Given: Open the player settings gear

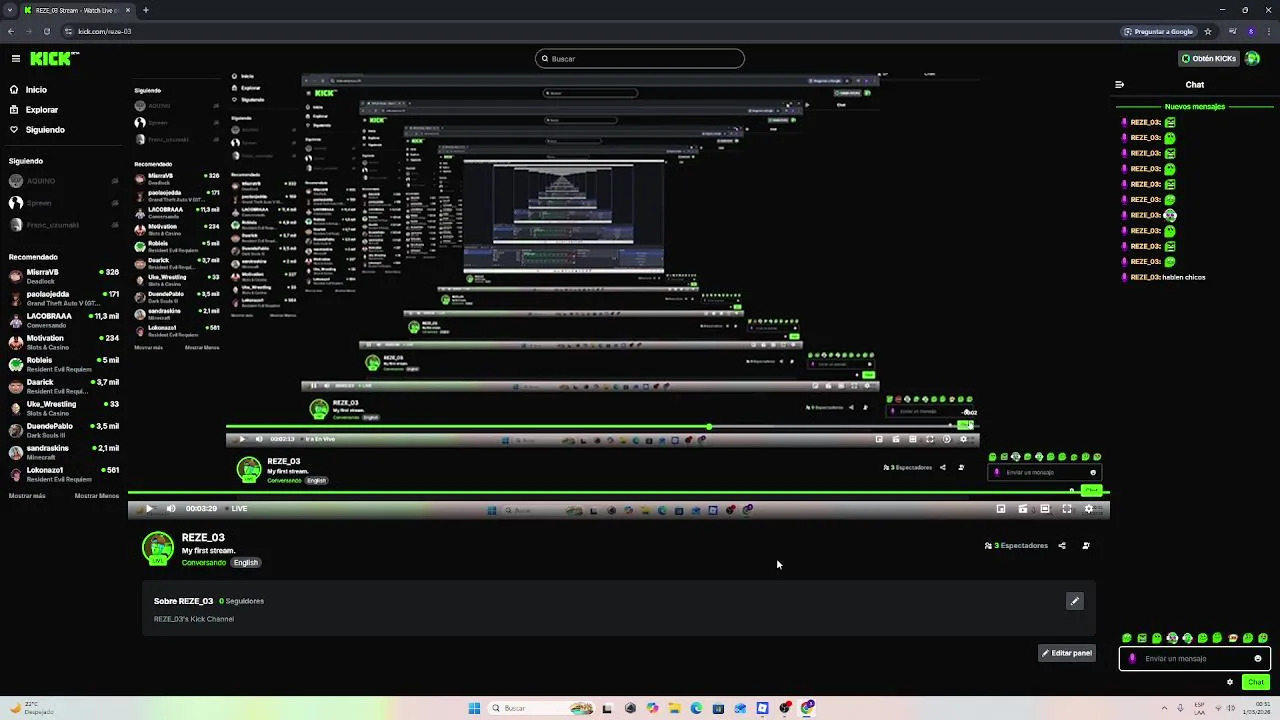Looking at the screenshot, I should tap(1089, 509).
